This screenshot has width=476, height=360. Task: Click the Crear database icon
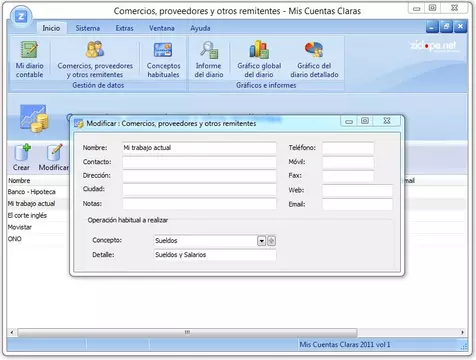click(22, 153)
